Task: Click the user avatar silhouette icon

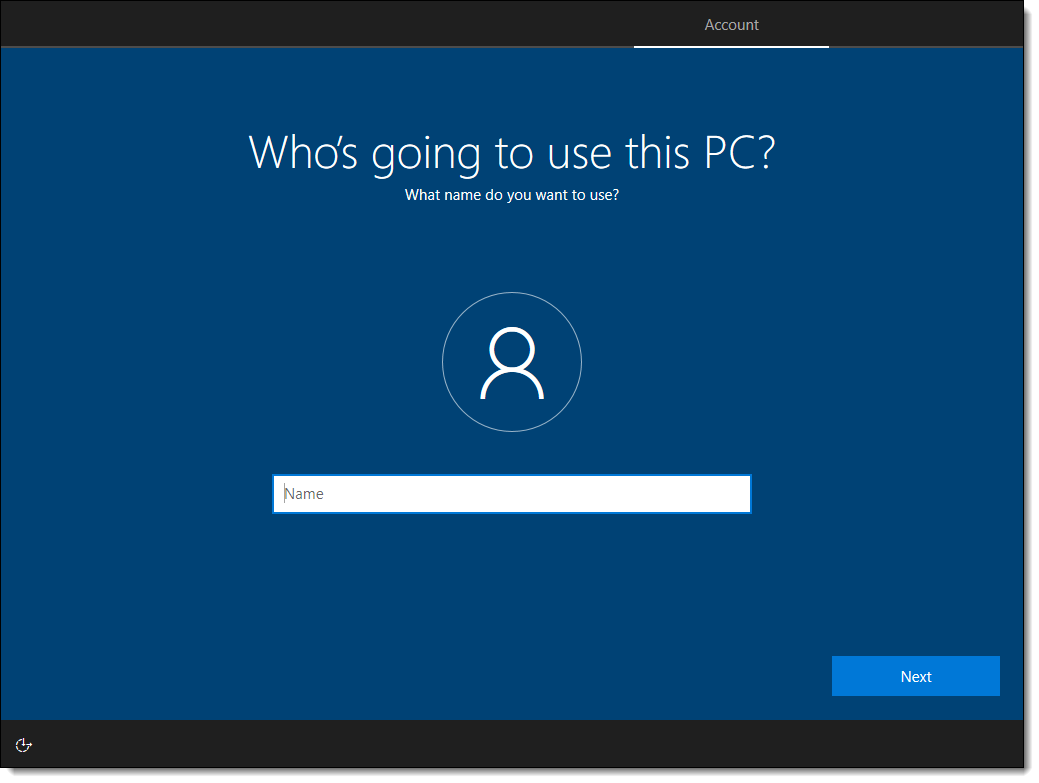Action: (511, 363)
